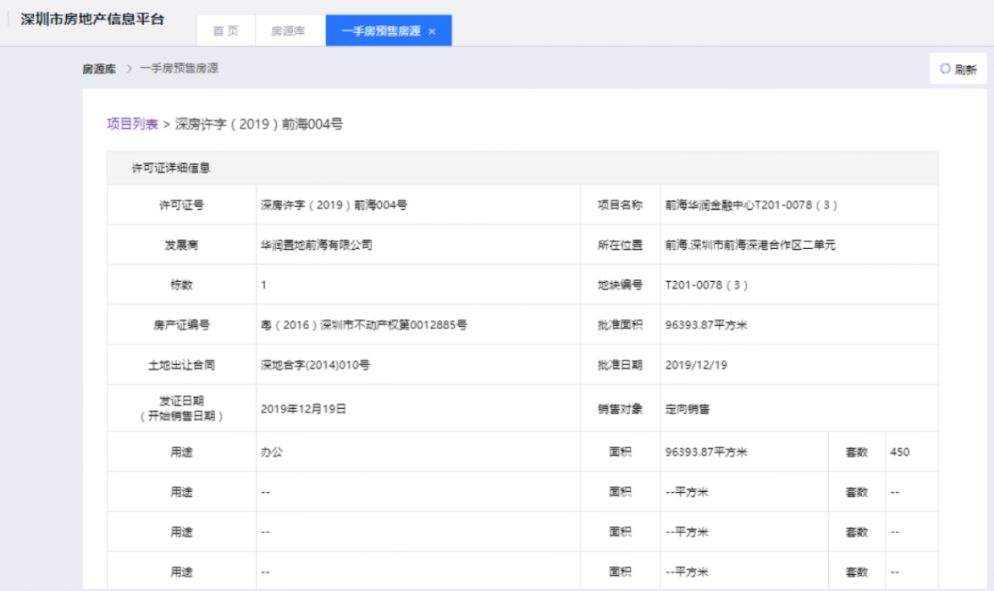Go back via the 项目列表 link
The height and width of the screenshot is (591, 994).
click(x=132, y=124)
